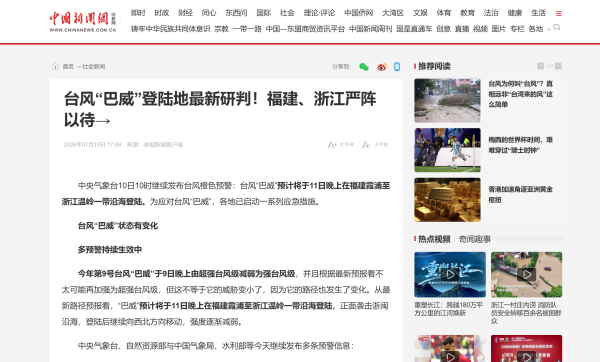Play the Zhejiang village flood video

point(527,274)
